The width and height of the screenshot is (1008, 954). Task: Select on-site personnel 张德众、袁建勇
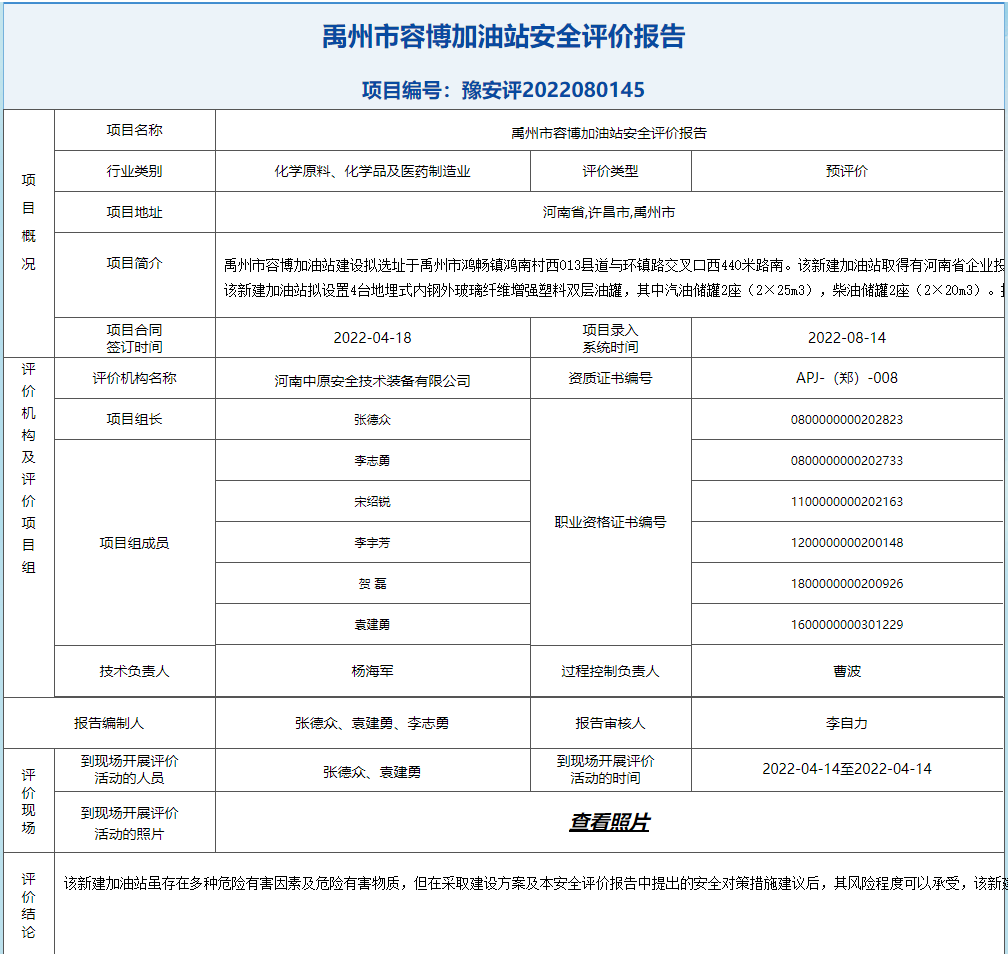(372, 771)
